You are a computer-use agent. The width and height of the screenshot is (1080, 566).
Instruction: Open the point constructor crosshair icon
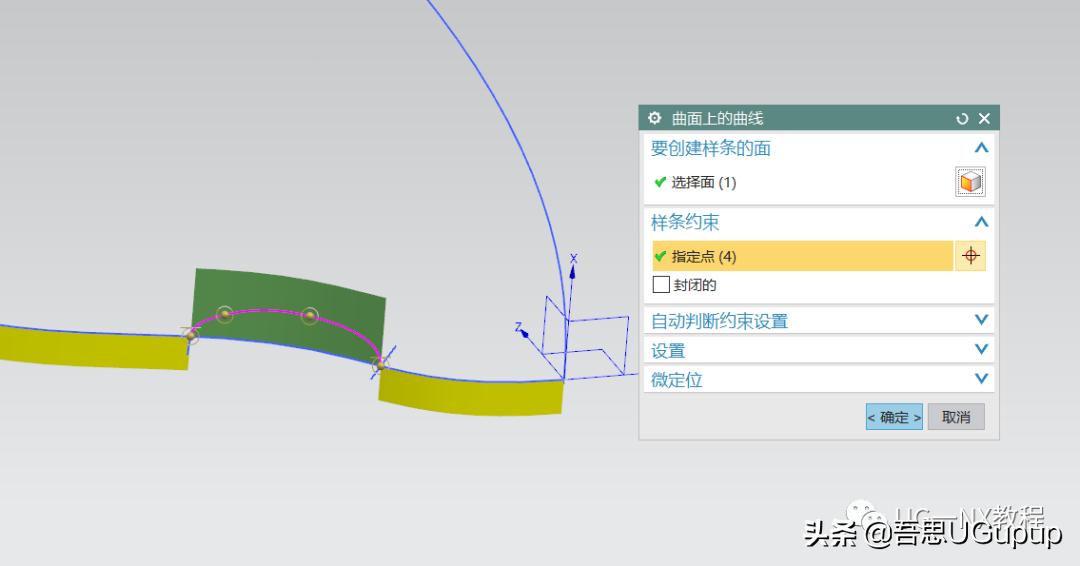(x=970, y=256)
